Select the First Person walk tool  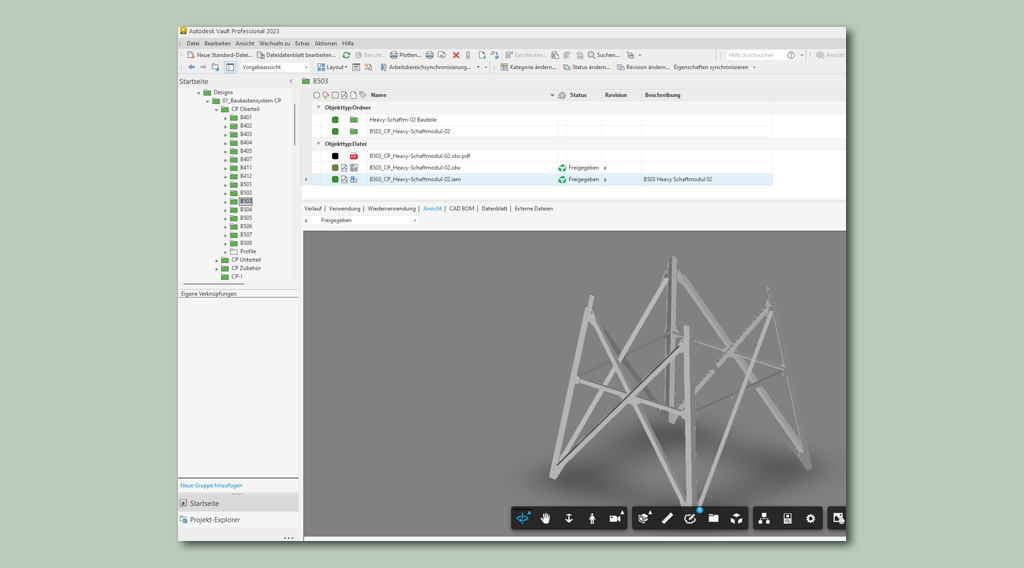(592, 518)
